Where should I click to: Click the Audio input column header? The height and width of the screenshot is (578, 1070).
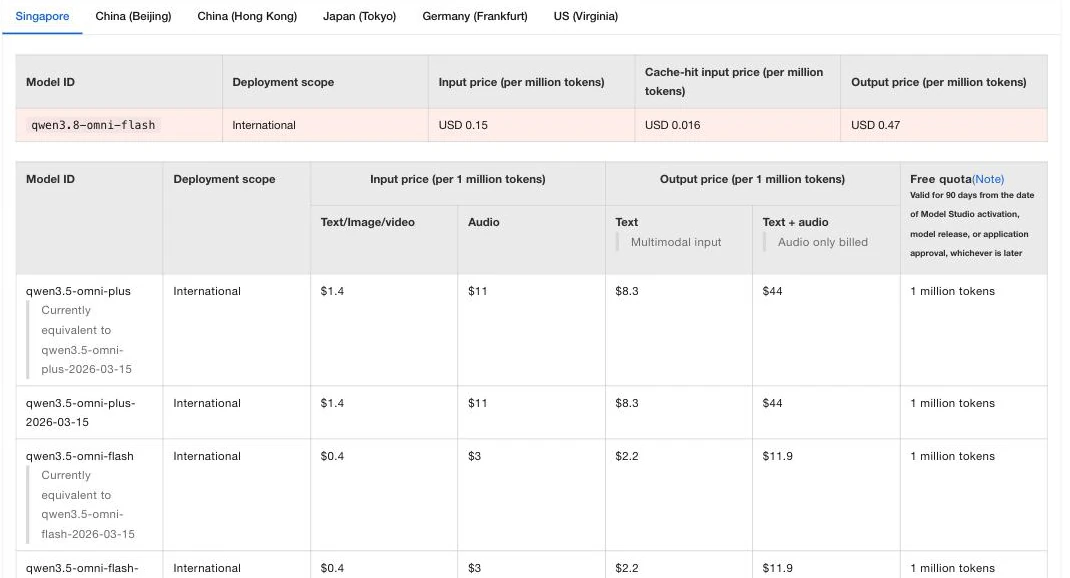(483, 222)
